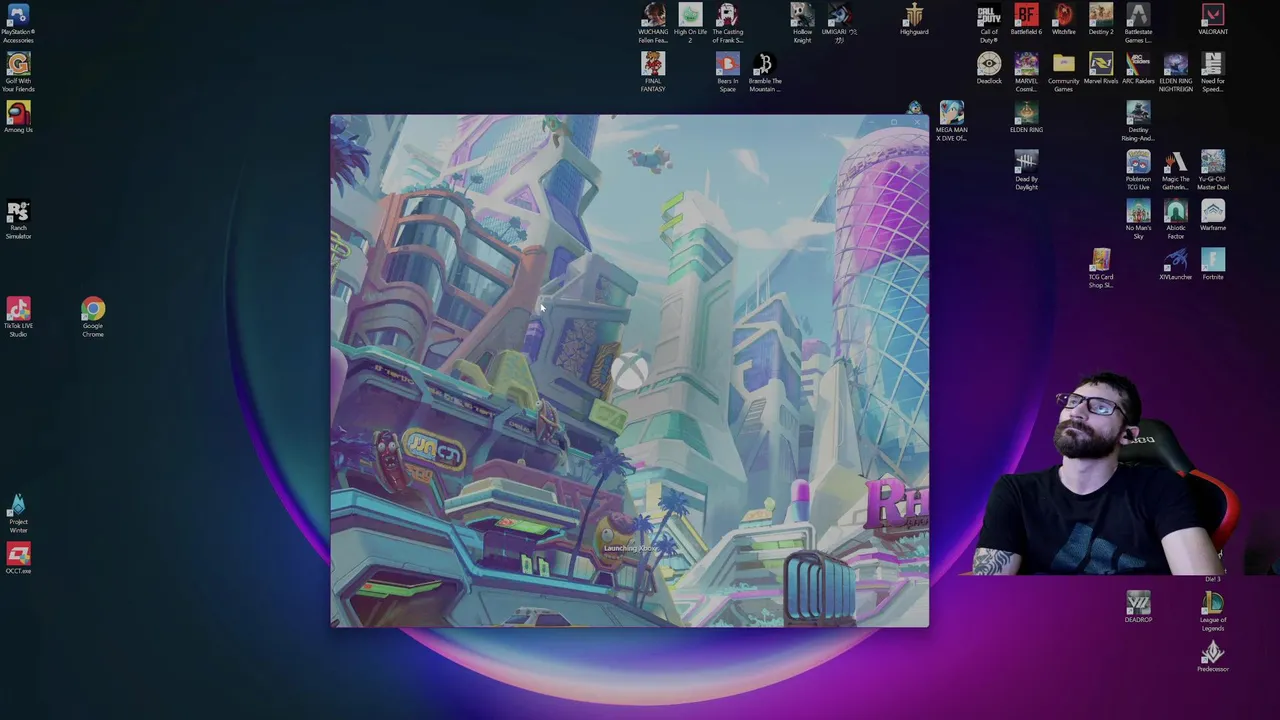Click the League of Legends icon
Screen dimensions: 1280x720
[x=1213, y=612]
